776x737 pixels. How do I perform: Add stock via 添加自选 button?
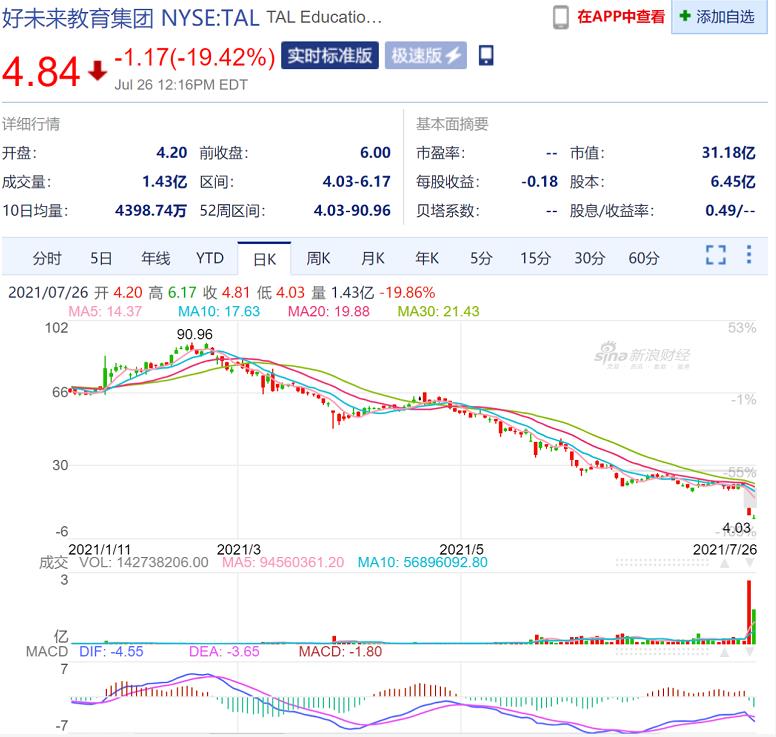(x=719, y=17)
